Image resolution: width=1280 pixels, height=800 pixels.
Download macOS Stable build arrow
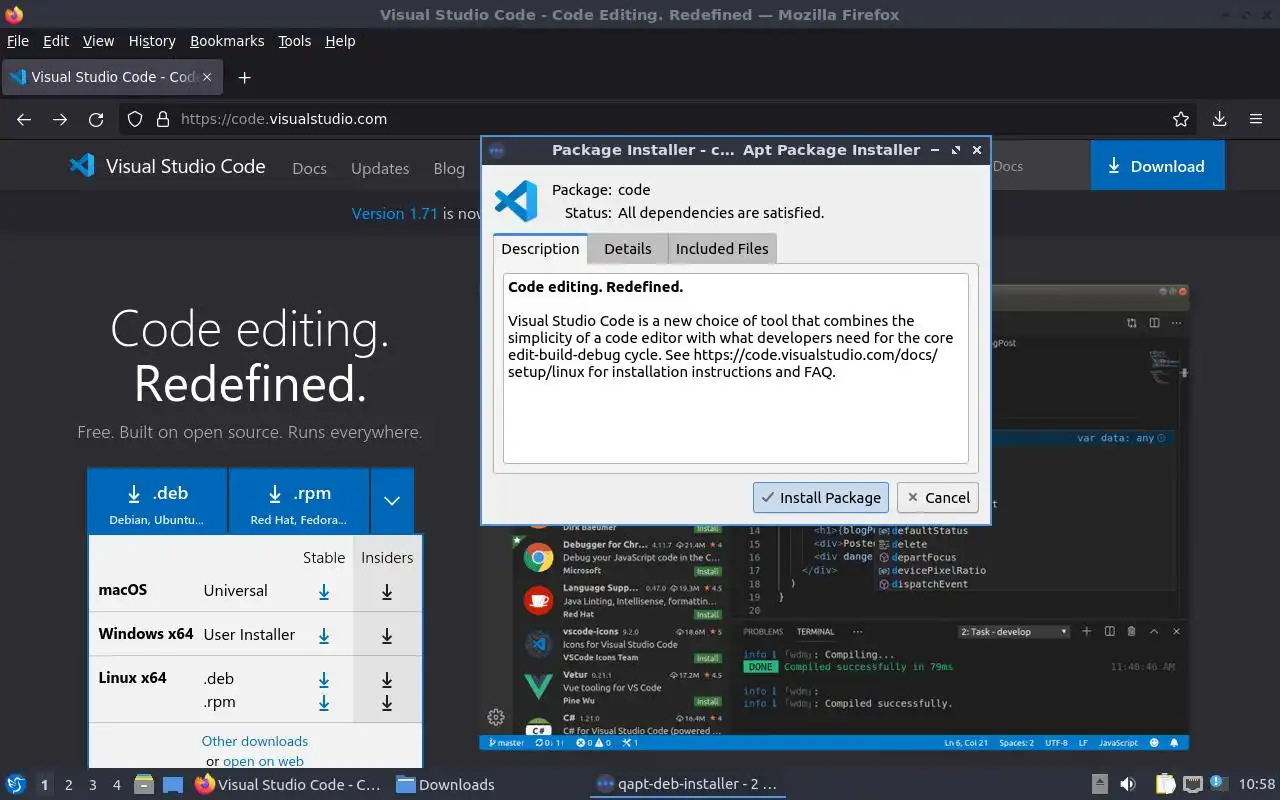[324, 592]
